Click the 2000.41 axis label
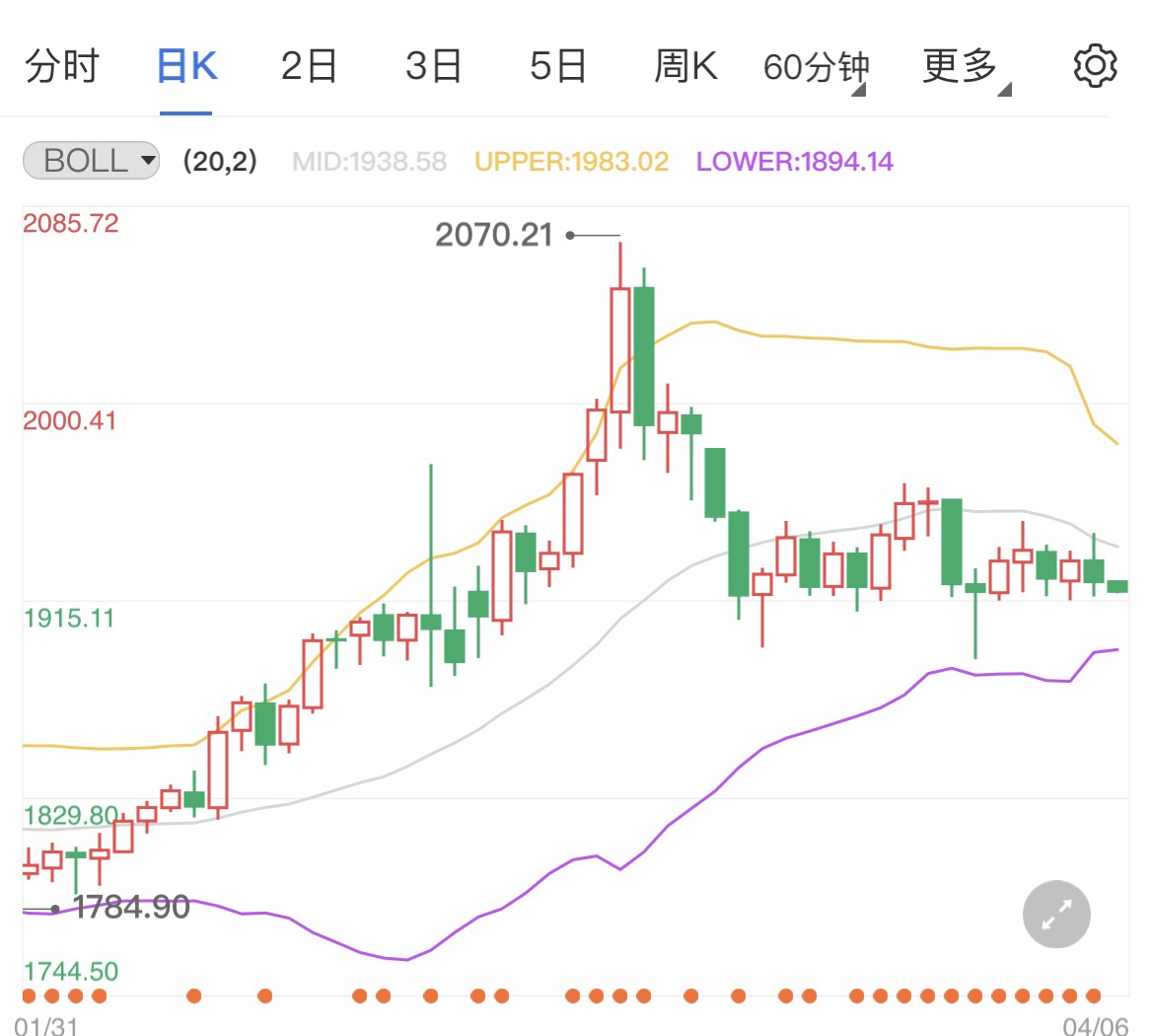This screenshot has height=1036, width=1153. coord(70,421)
